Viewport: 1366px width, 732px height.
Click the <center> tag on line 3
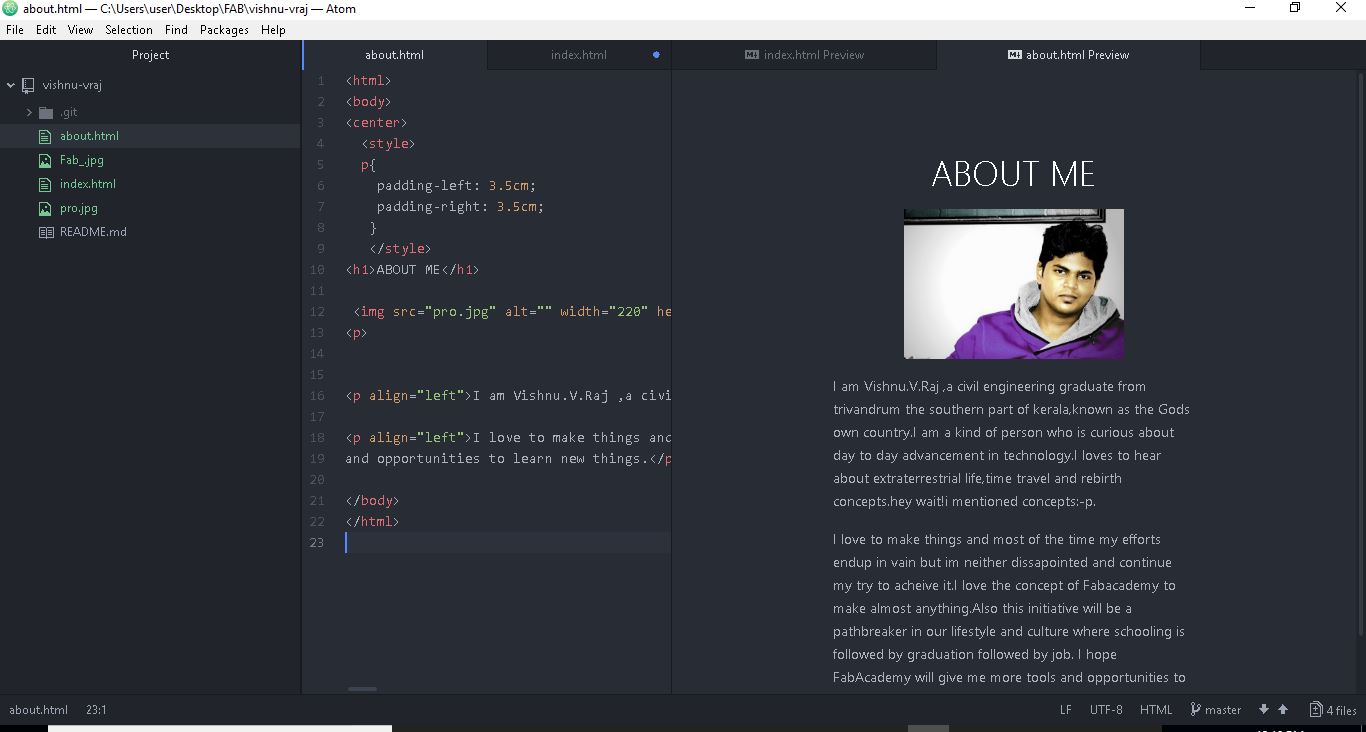376,123
